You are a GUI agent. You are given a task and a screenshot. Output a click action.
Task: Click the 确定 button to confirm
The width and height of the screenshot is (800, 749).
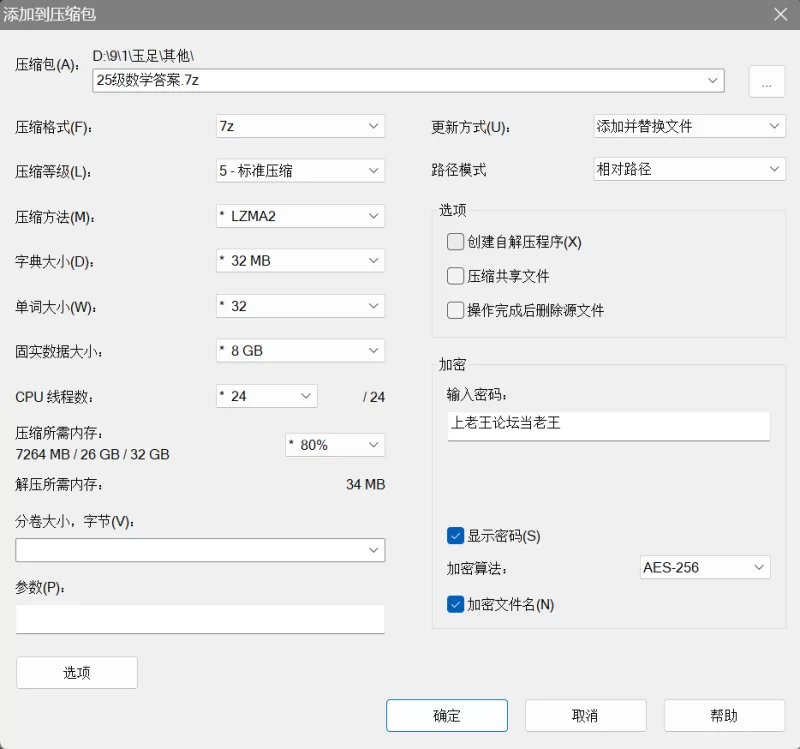point(447,715)
